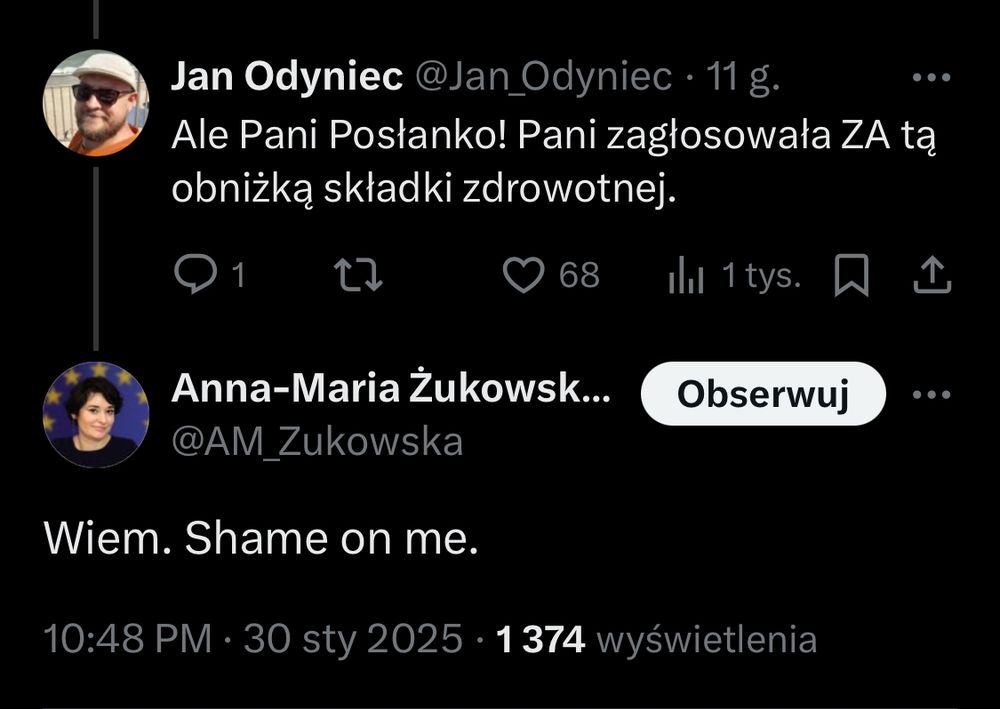Bookmark Jan Odyniec's tweet

pos(851,276)
